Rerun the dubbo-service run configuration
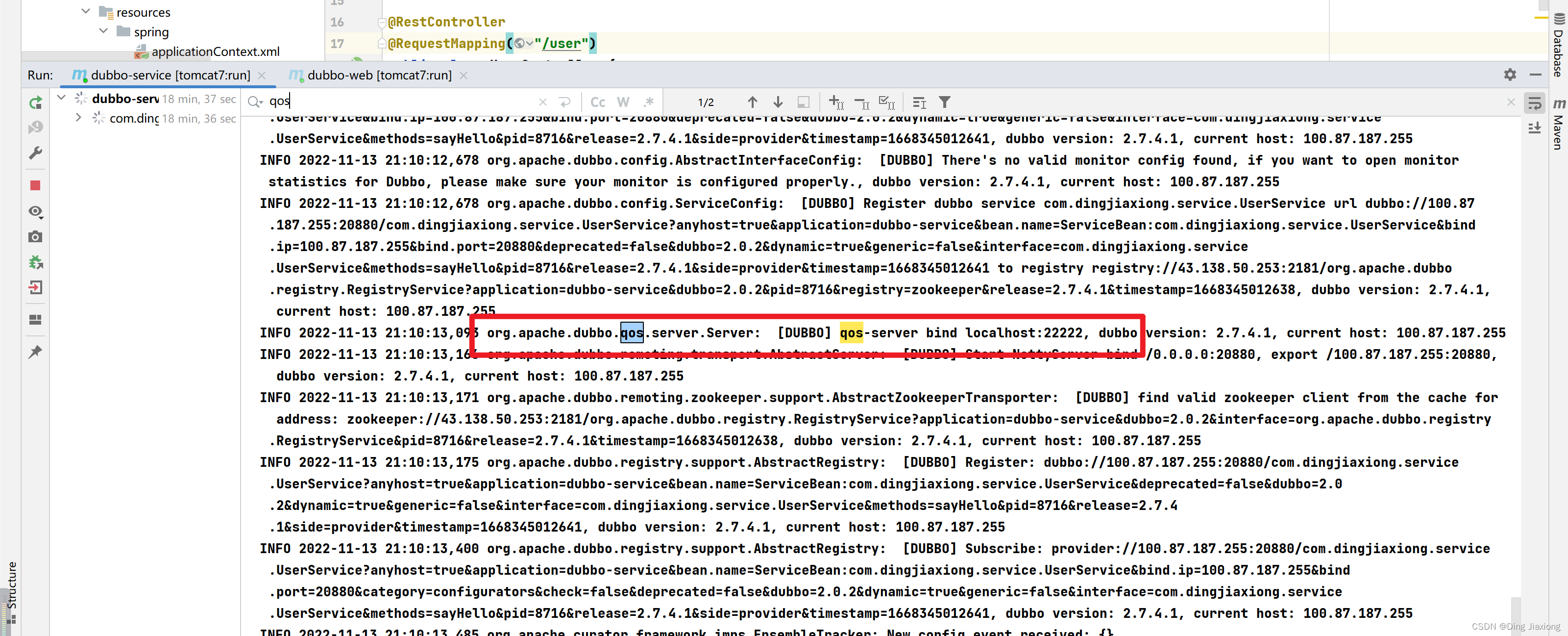The width and height of the screenshot is (1568, 636). (x=35, y=102)
